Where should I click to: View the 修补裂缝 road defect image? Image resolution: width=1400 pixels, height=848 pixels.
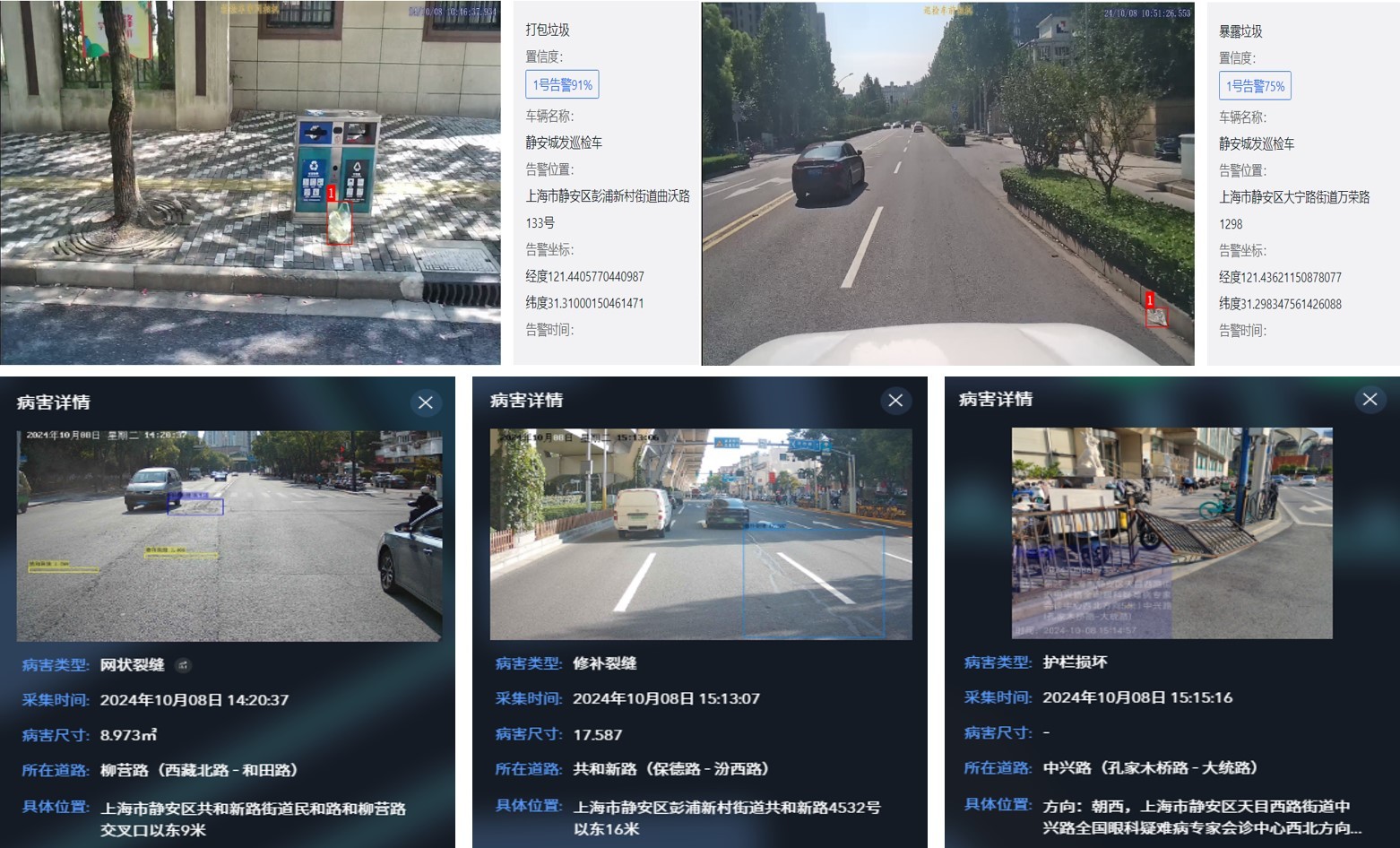point(701,534)
